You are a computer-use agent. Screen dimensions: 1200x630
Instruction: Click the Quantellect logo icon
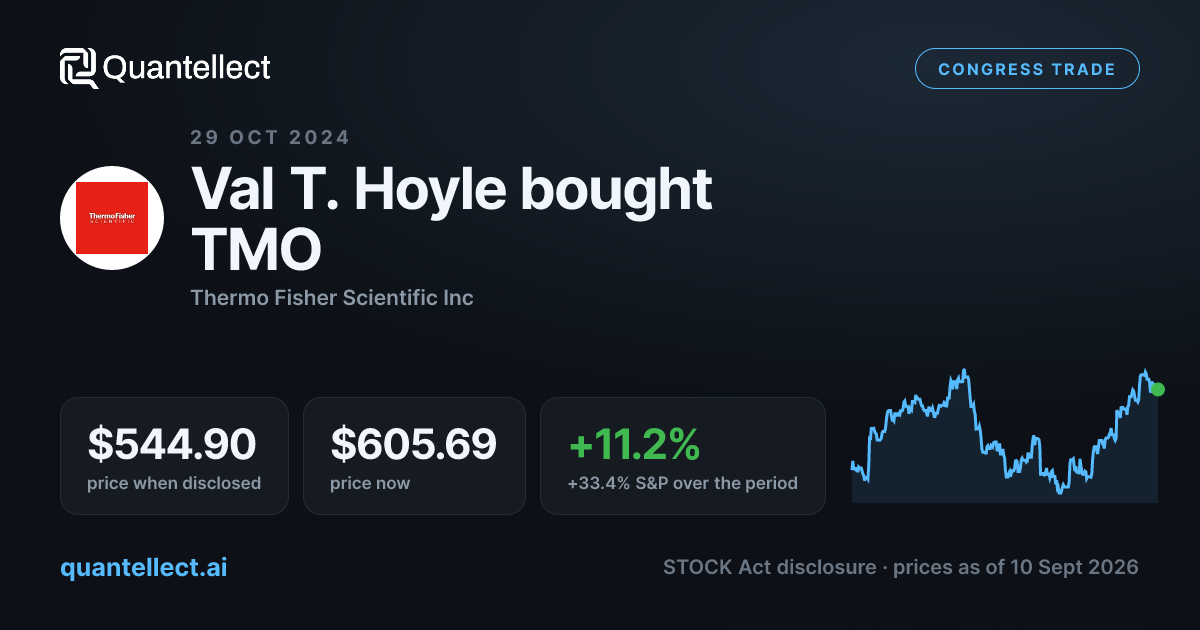79,68
